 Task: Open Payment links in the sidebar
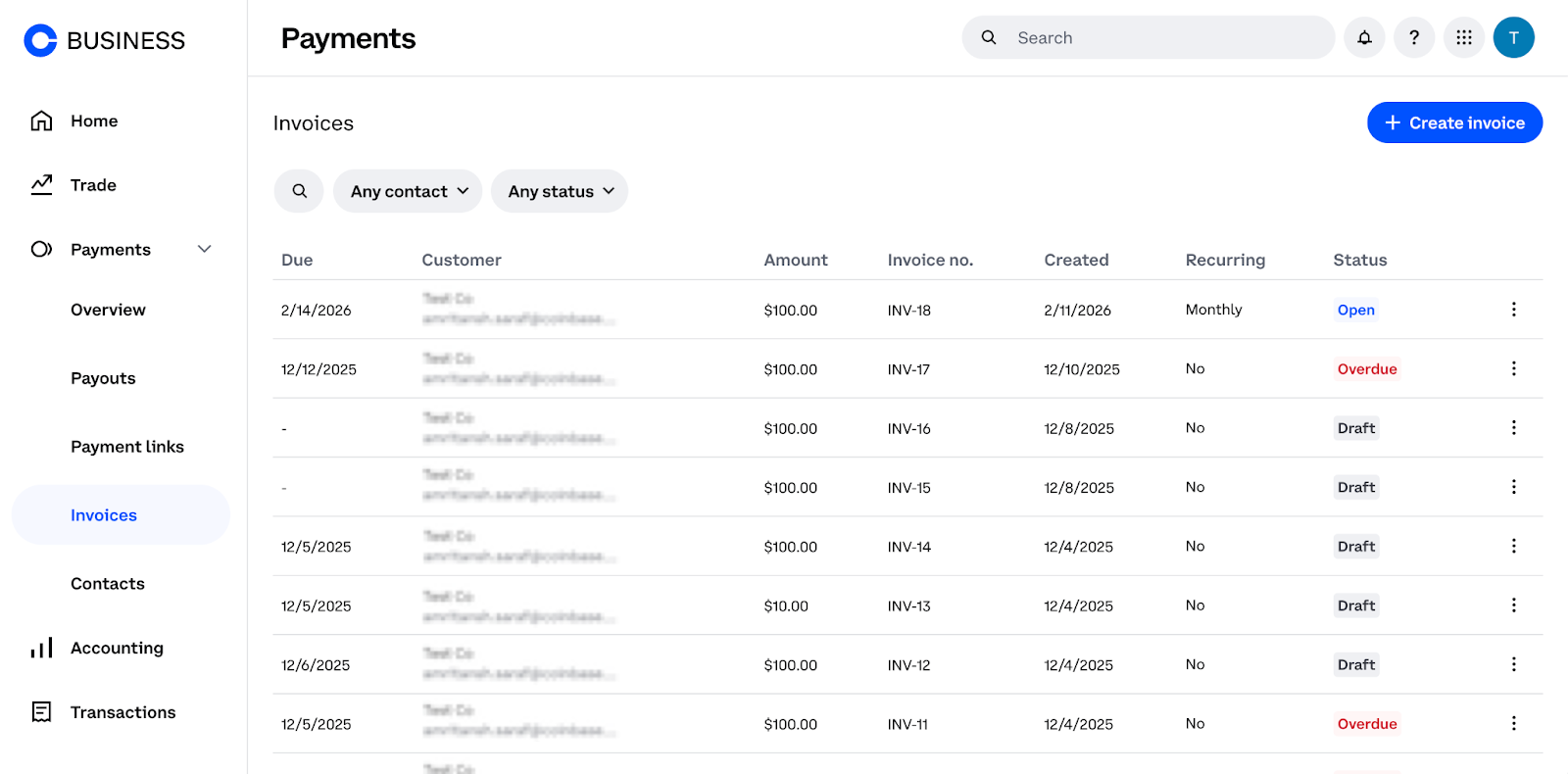point(127,447)
